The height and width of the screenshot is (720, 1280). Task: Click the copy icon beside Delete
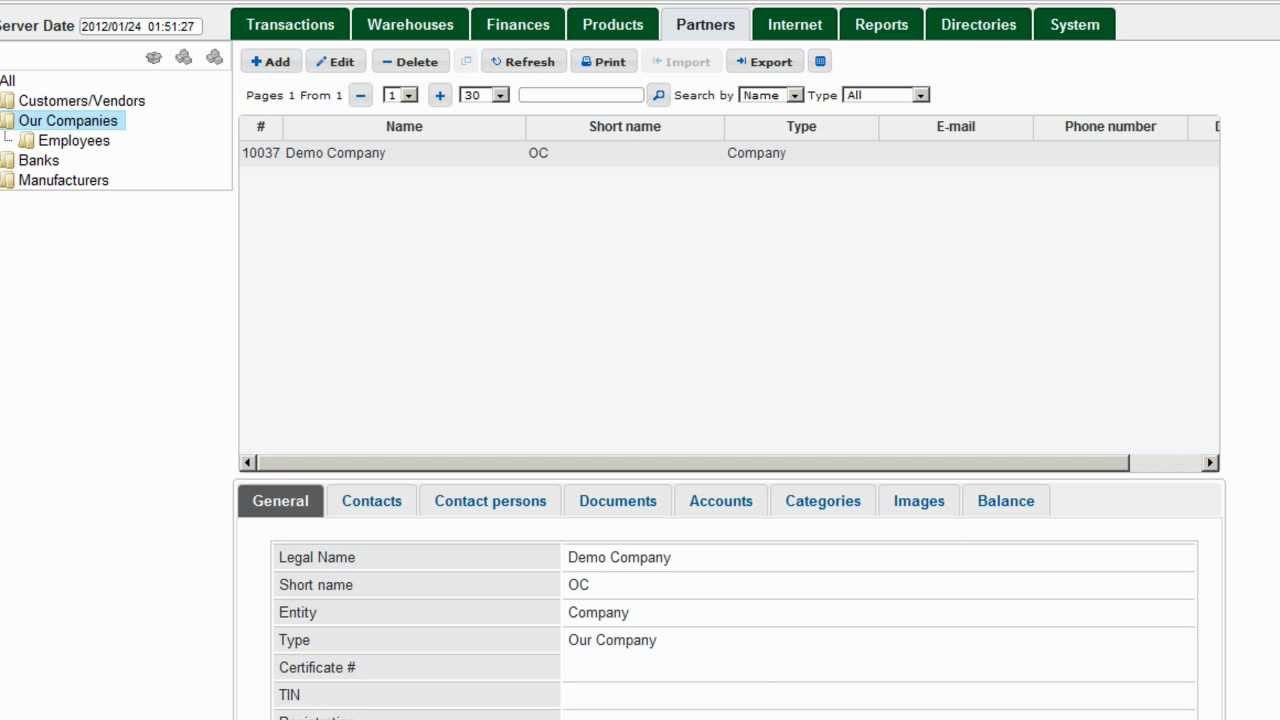pyautogui.click(x=466, y=61)
